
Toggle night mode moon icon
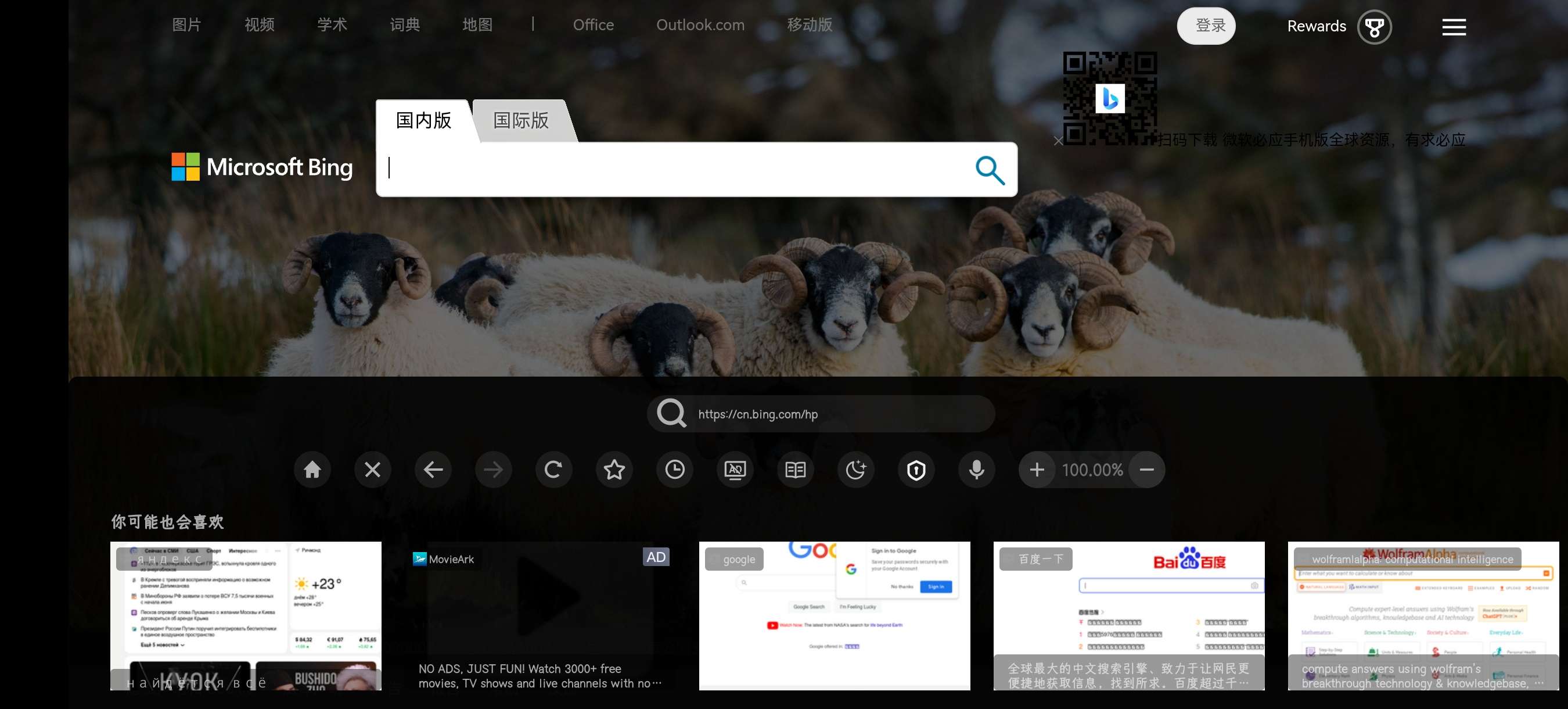point(855,470)
